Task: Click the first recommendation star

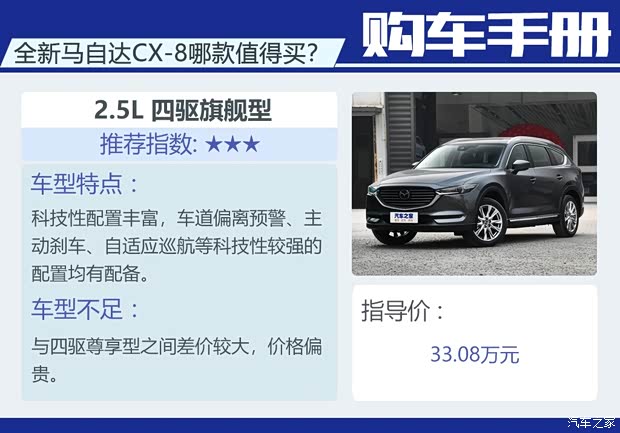Action: tap(214, 144)
